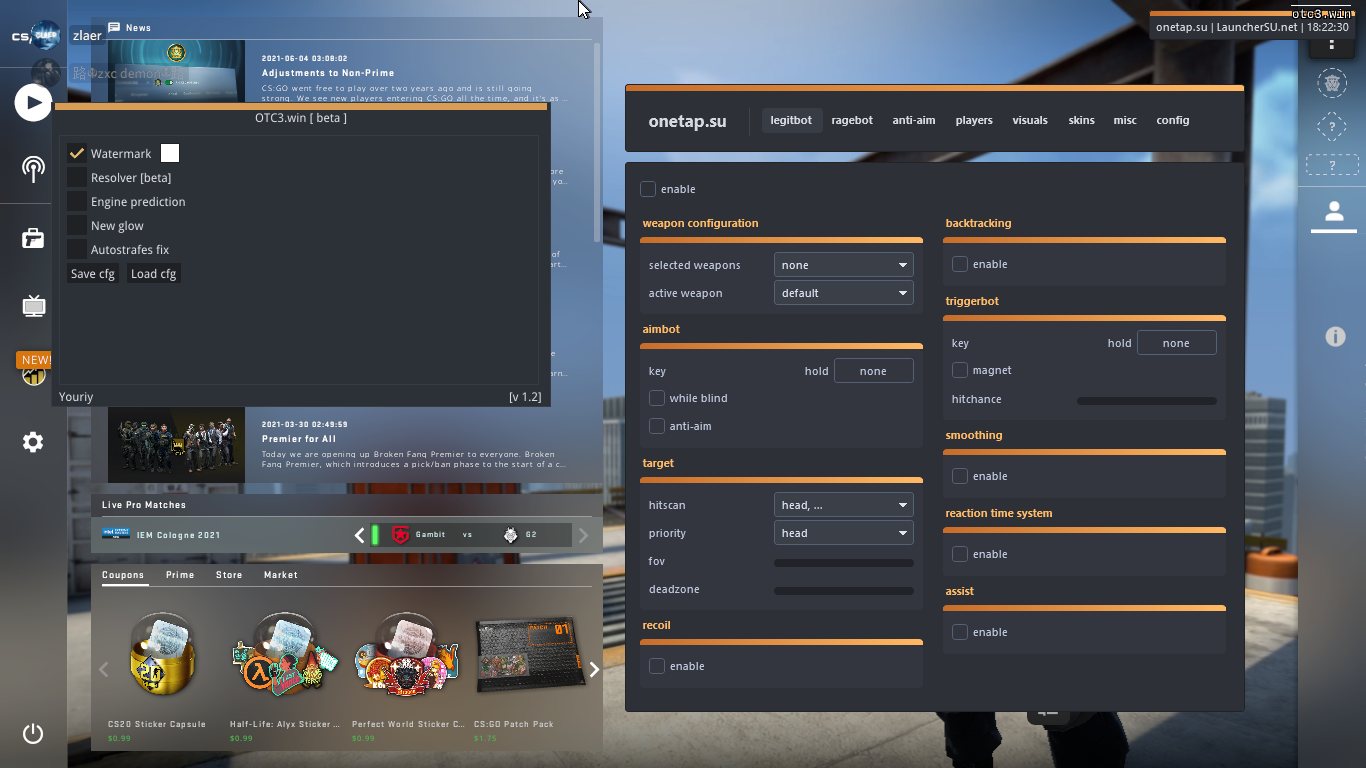Open the Watermark color swatch
Screen dimensions: 1366x768
pyautogui.click(x=170, y=153)
